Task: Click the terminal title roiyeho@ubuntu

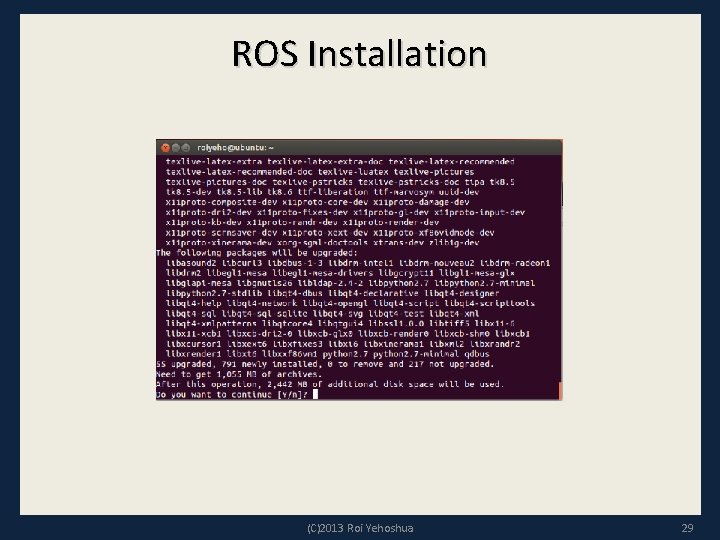Action: coord(235,148)
